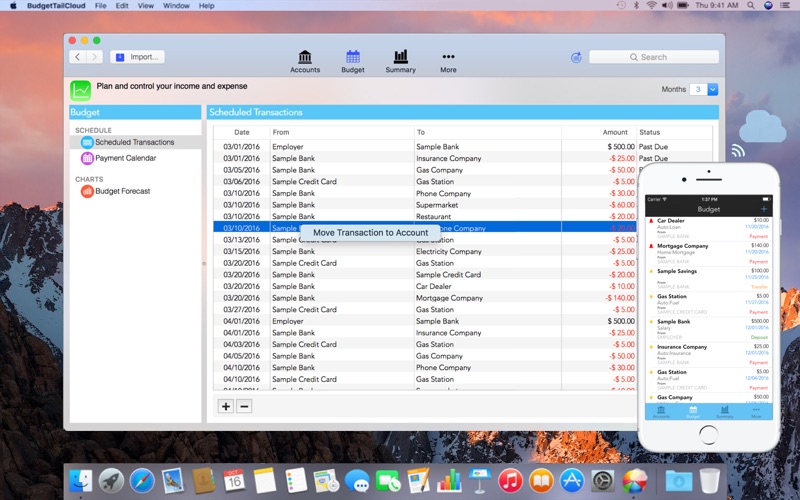
Task: Open Safari from the Dock
Action: [141, 481]
